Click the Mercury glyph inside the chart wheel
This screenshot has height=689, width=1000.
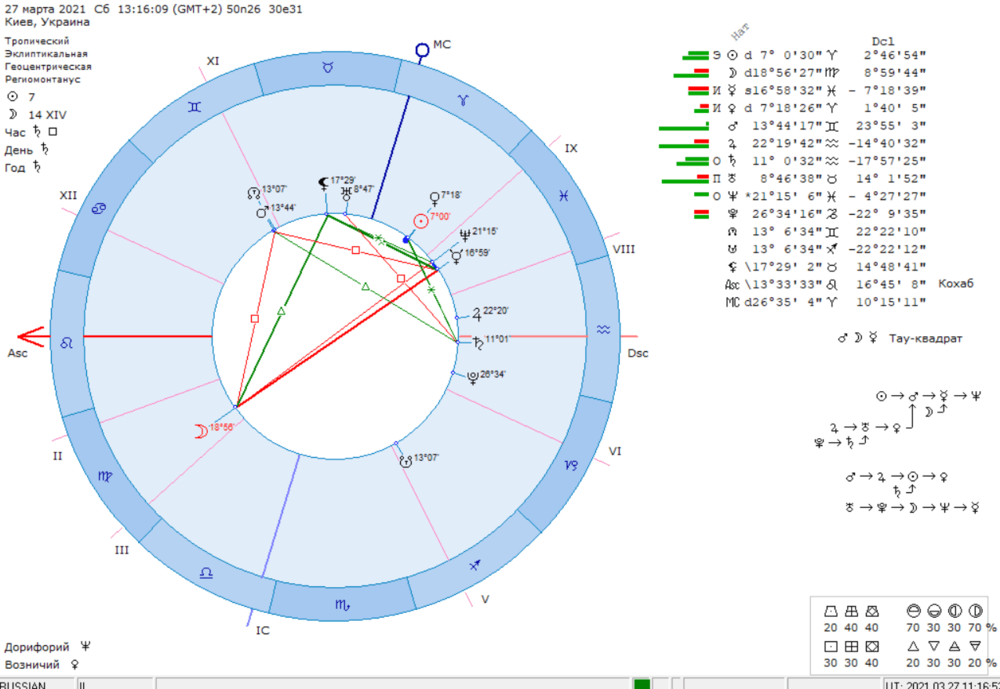pos(457,256)
